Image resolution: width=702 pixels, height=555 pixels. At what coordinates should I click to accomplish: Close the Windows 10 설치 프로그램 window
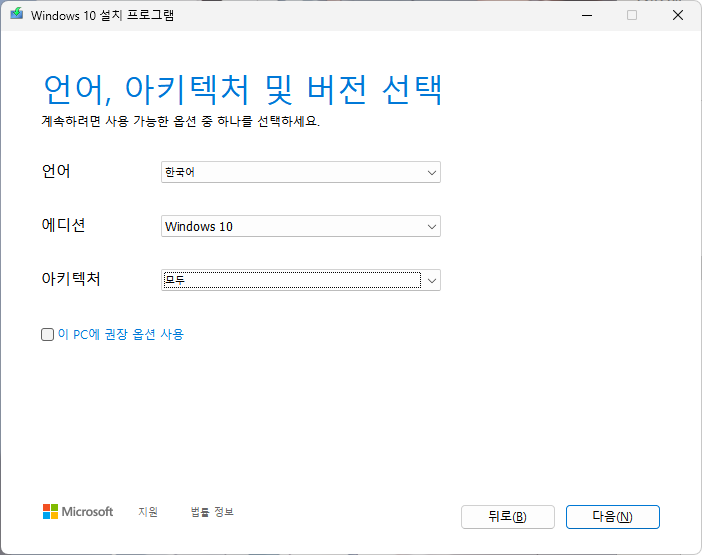(678, 15)
